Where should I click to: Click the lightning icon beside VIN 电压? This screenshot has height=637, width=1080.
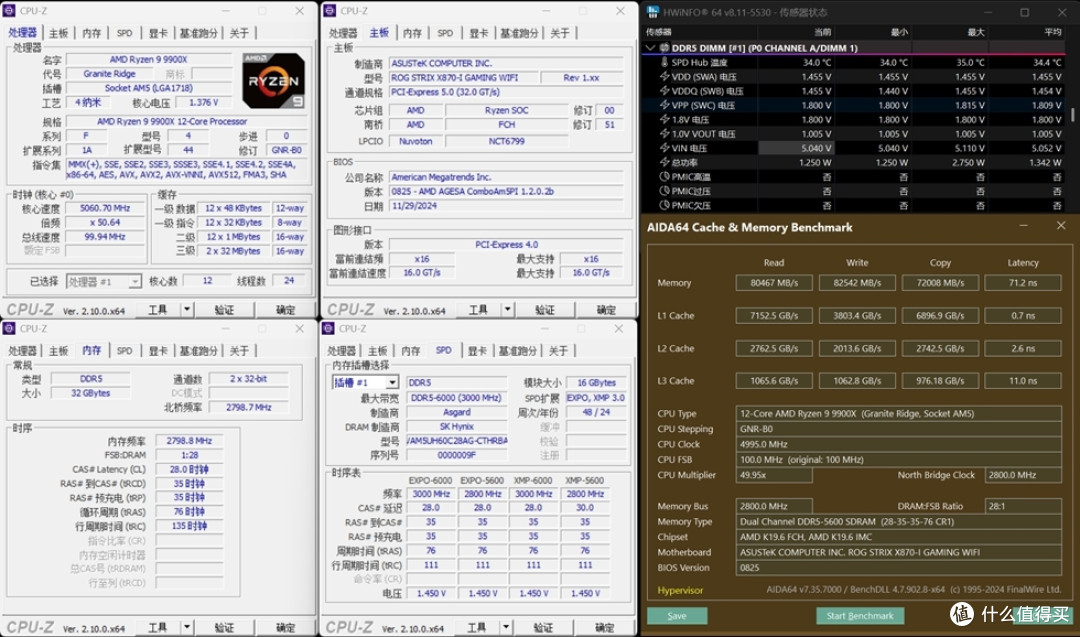pos(665,148)
